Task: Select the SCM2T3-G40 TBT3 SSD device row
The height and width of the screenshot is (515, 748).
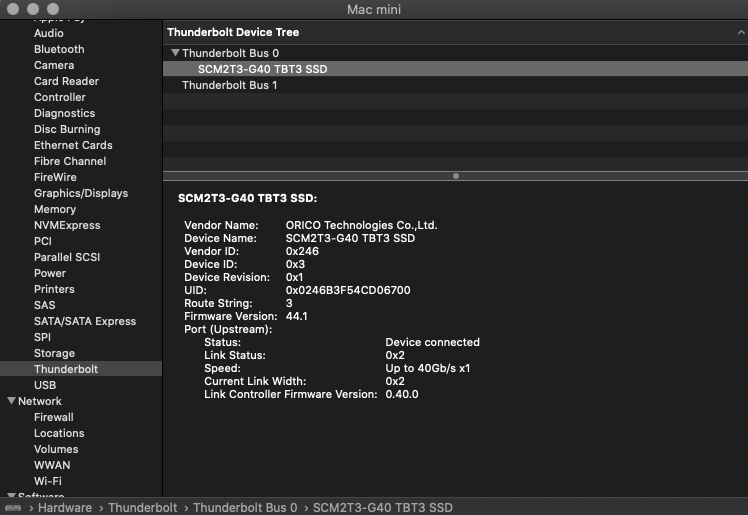Action: [x=455, y=69]
